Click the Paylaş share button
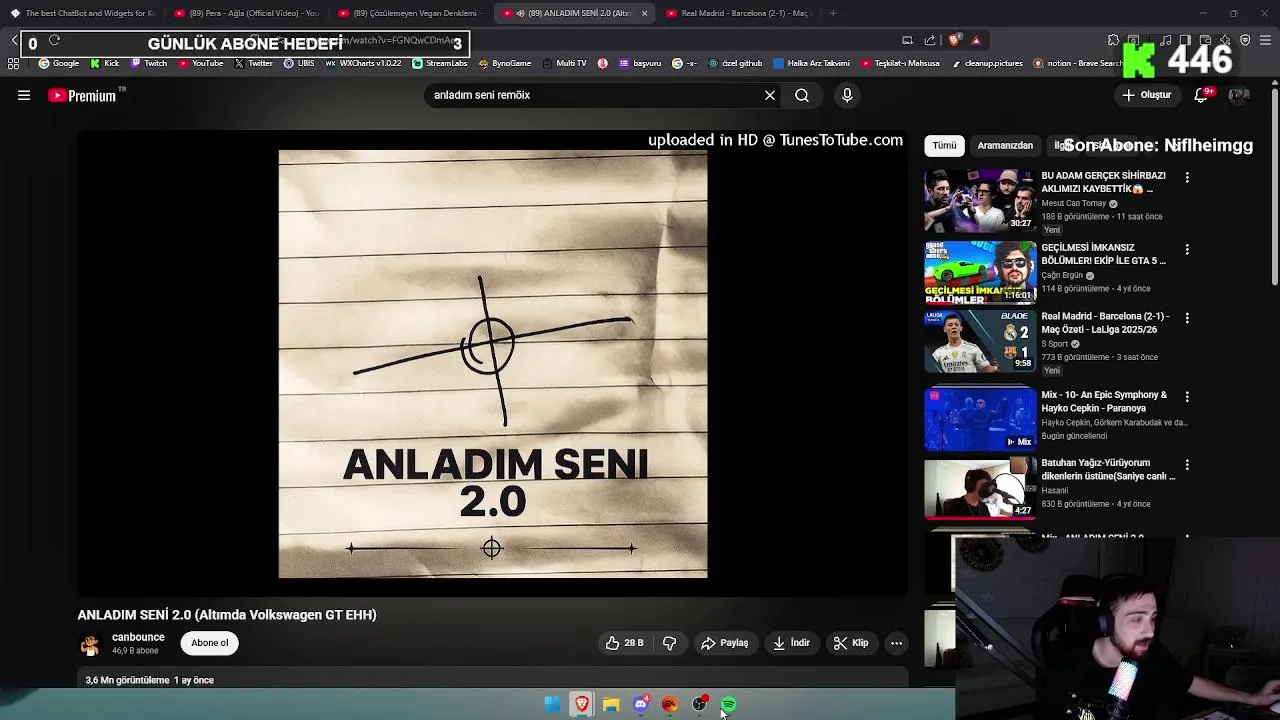The height and width of the screenshot is (720, 1280). 725,643
